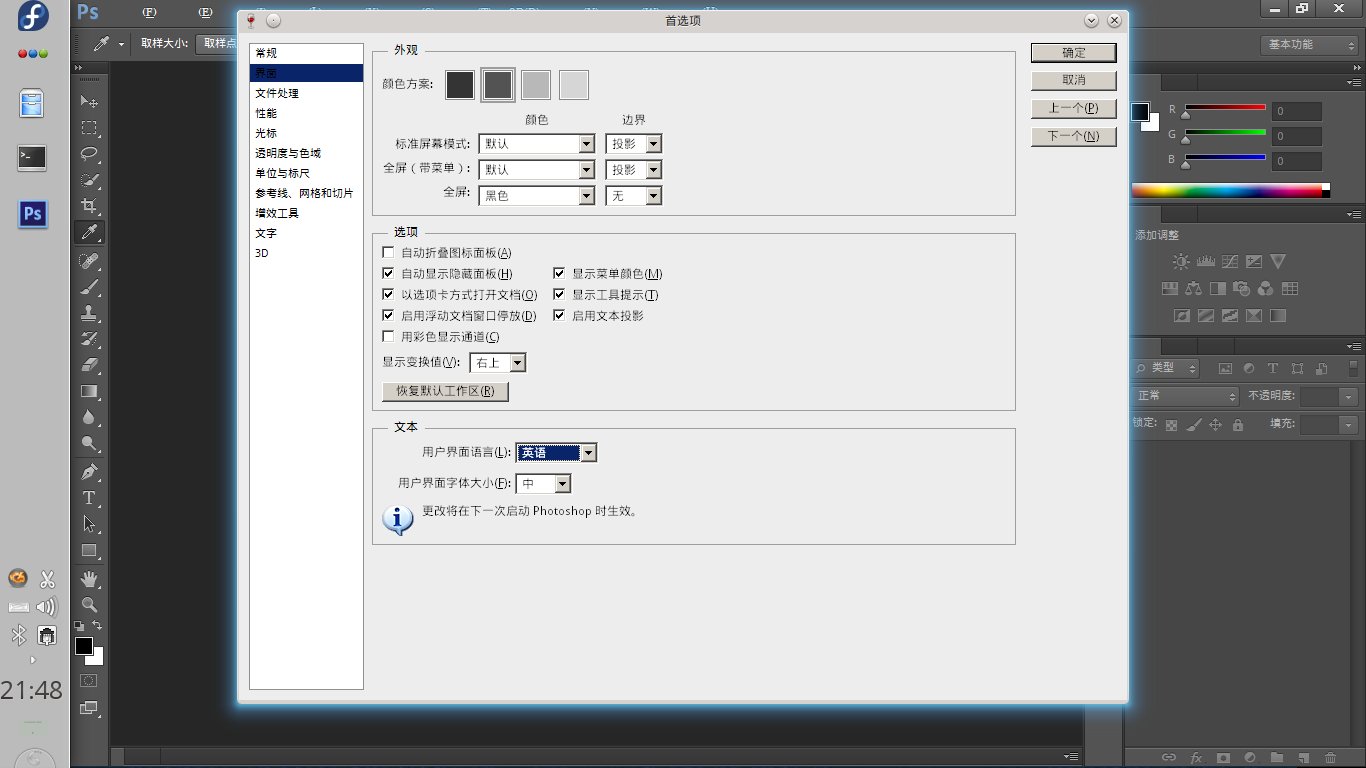The image size is (1366, 768).
Task: Select the Spot Healing Brush tool
Action: [x=89, y=261]
